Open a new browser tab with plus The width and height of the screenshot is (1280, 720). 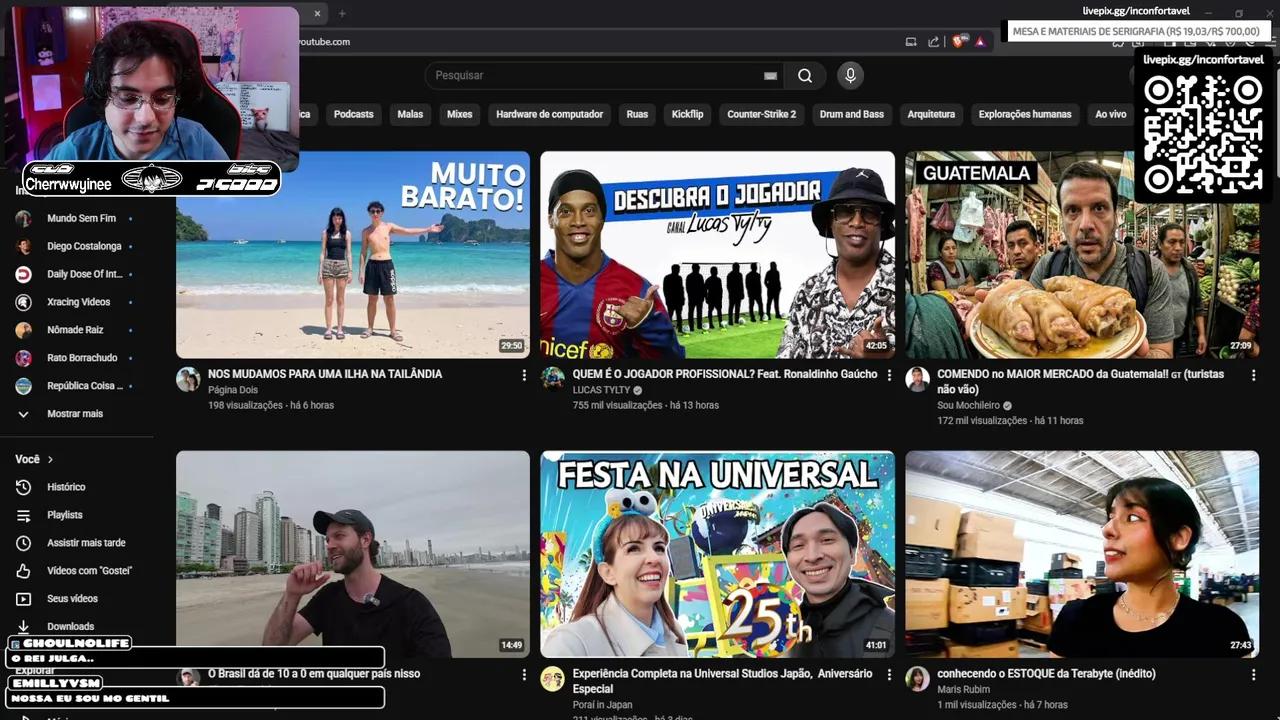(342, 14)
